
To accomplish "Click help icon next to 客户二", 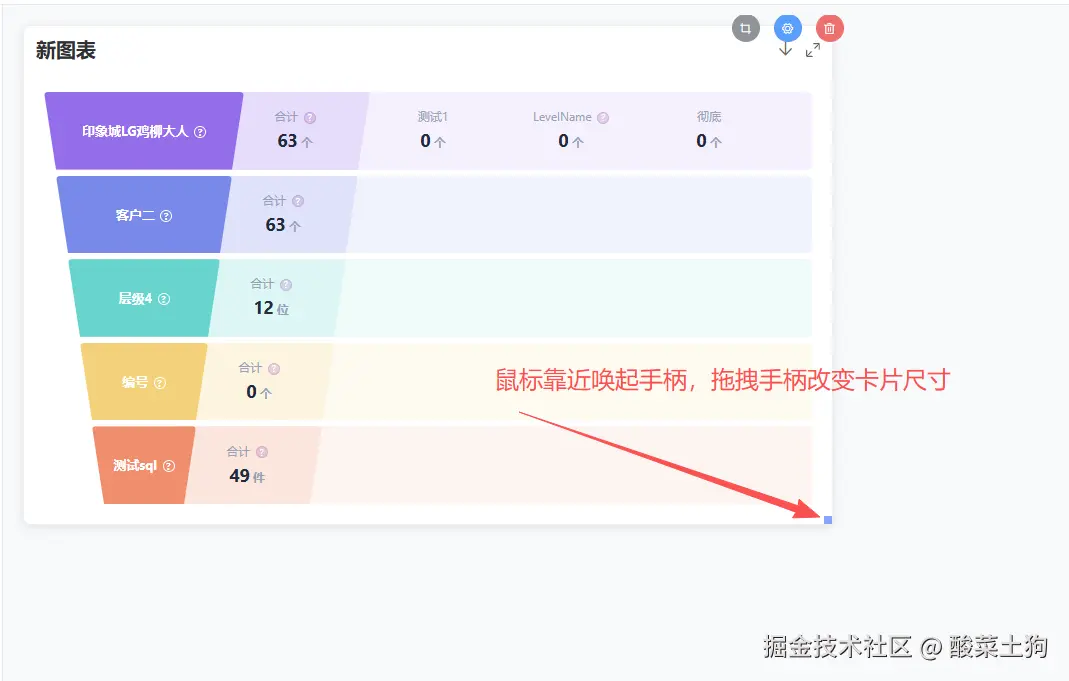I will coord(166,216).
